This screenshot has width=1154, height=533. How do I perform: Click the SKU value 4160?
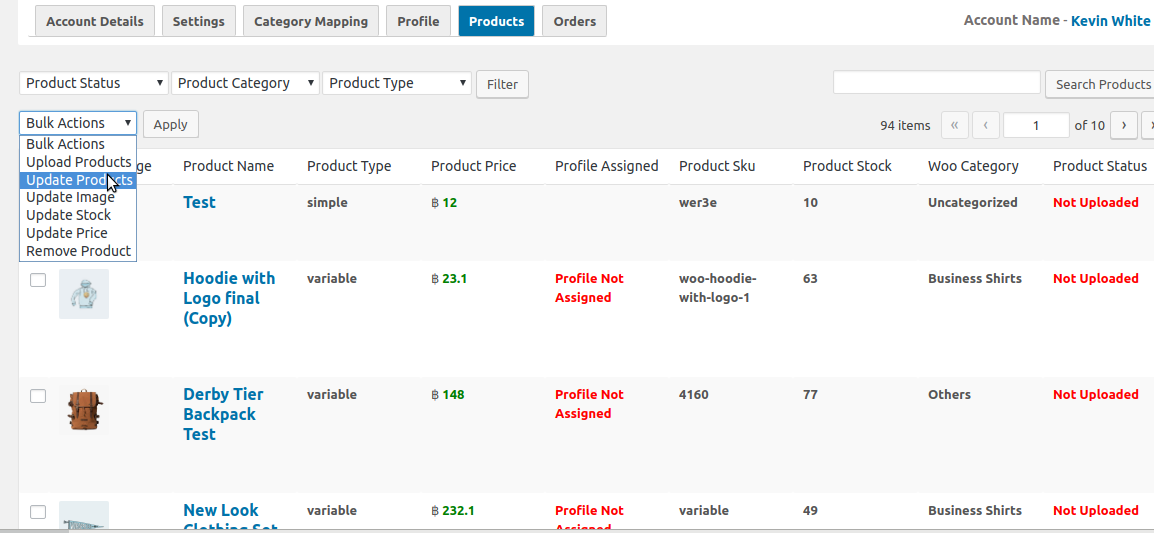pos(694,395)
